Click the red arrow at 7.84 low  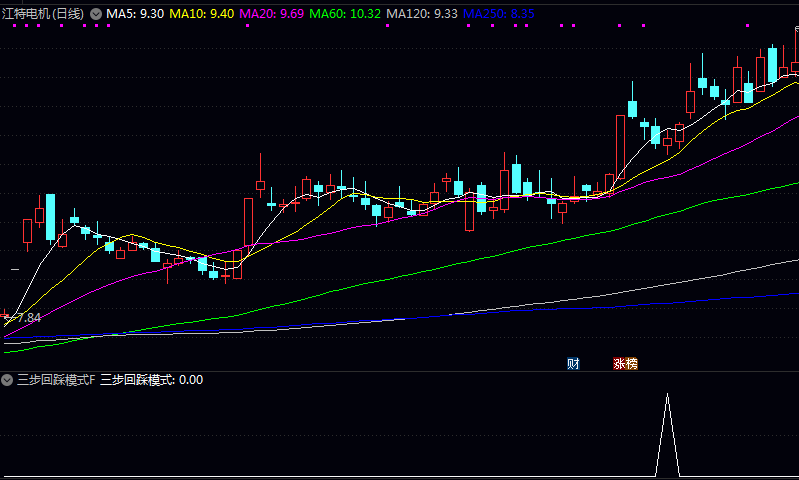coord(7,316)
